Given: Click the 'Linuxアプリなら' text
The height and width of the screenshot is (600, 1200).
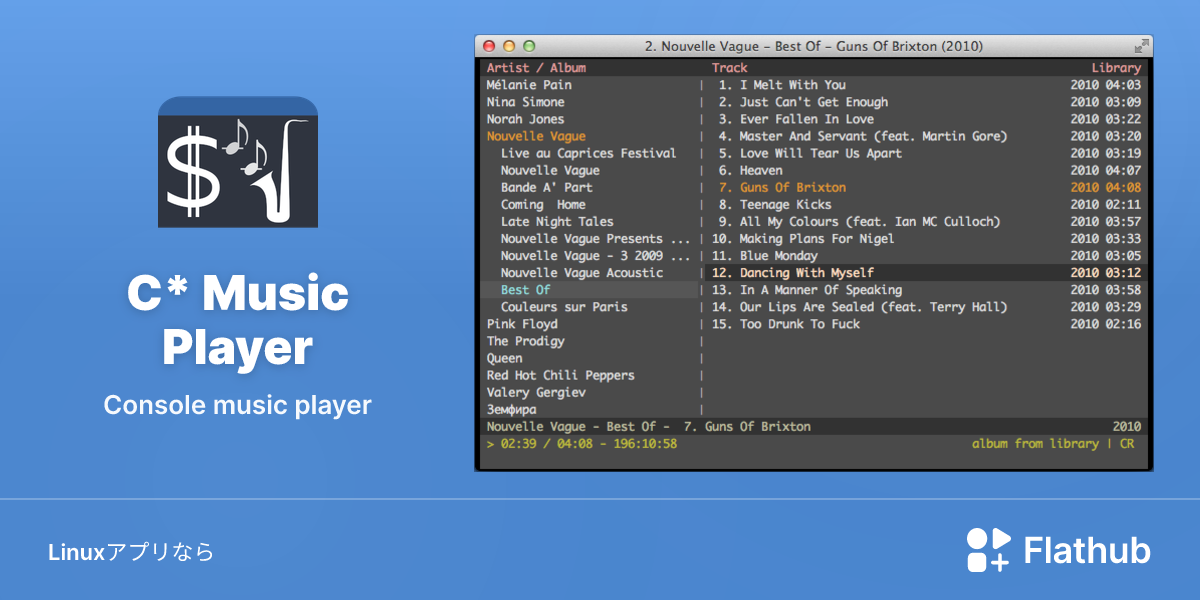Looking at the screenshot, I should click(131, 551).
